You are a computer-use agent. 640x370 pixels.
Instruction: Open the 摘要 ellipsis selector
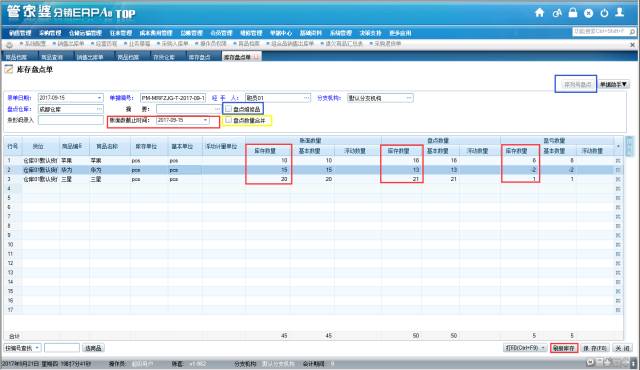[x=217, y=109]
